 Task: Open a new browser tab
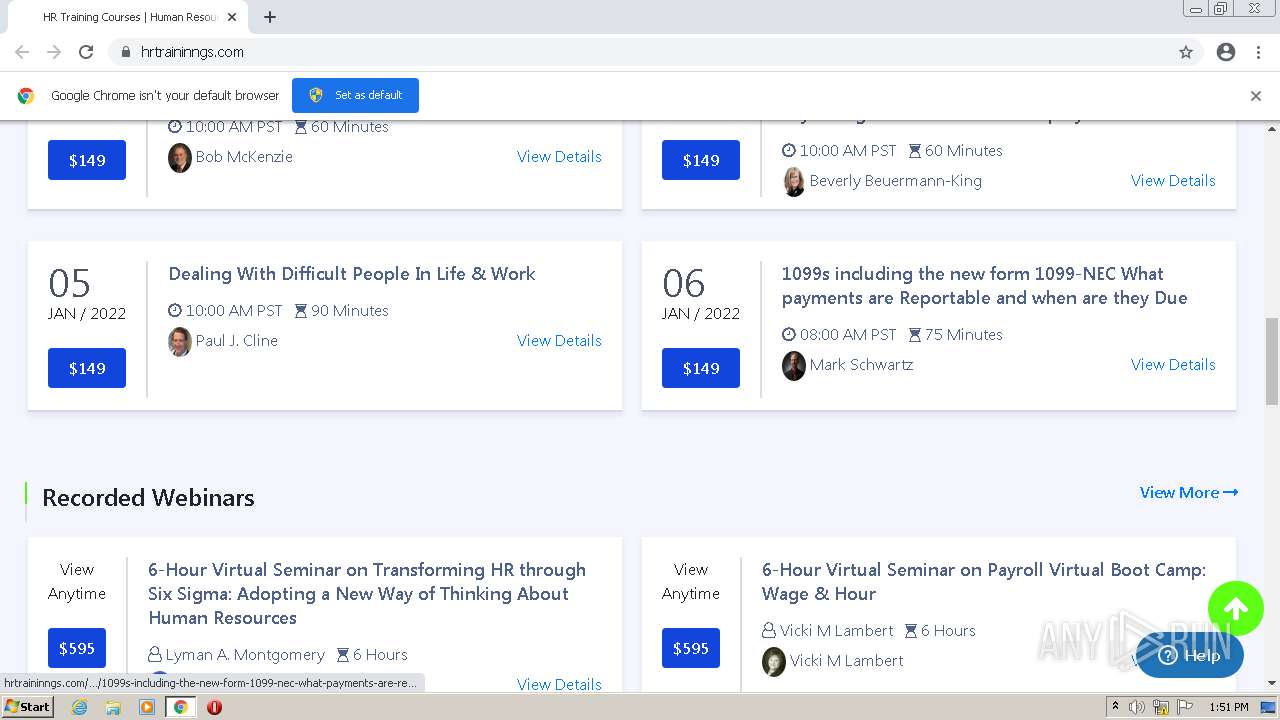coord(270,17)
